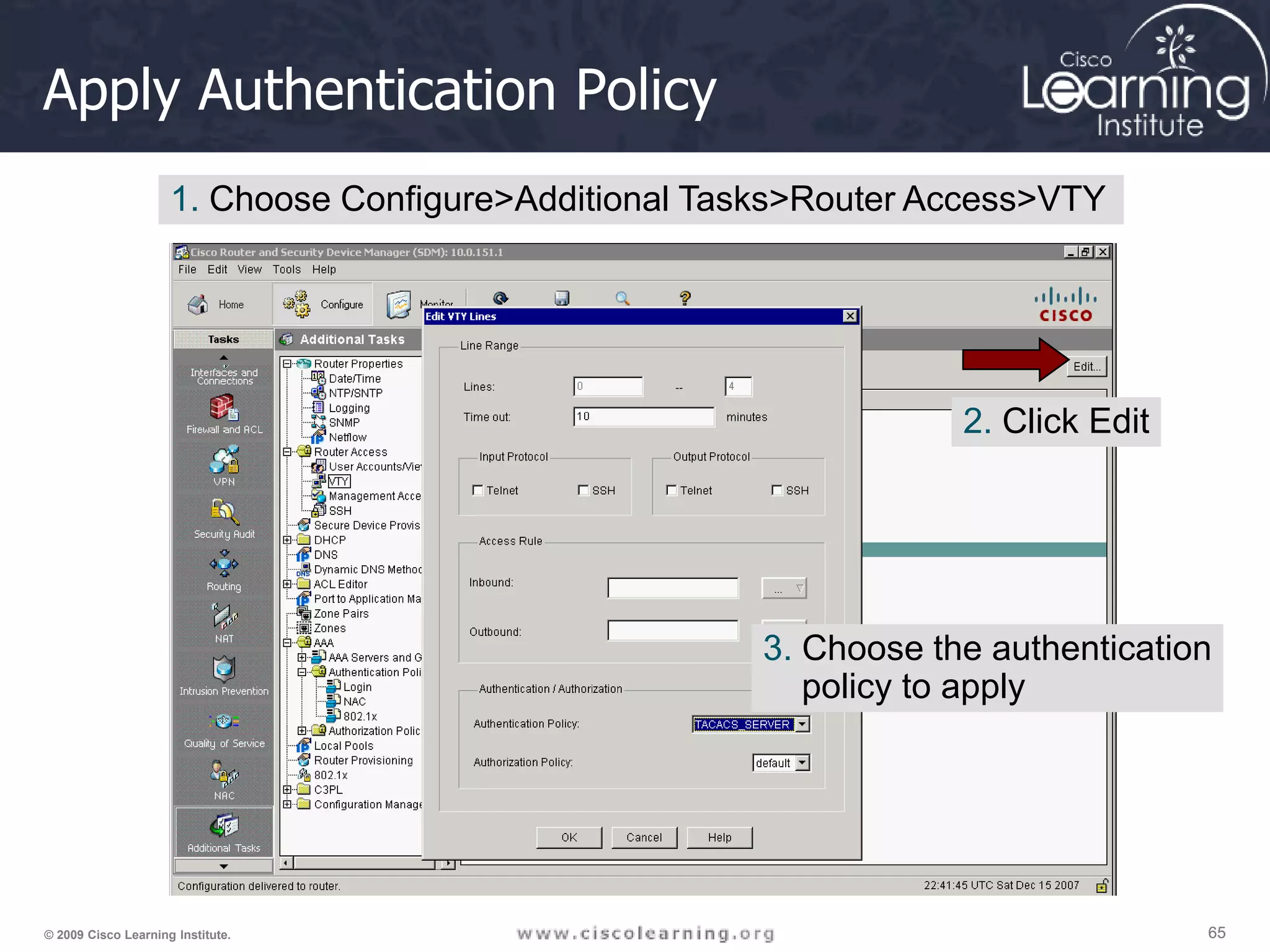The width and height of the screenshot is (1270, 952).
Task: Click the Local Pools tree icon
Action: [x=303, y=746]
